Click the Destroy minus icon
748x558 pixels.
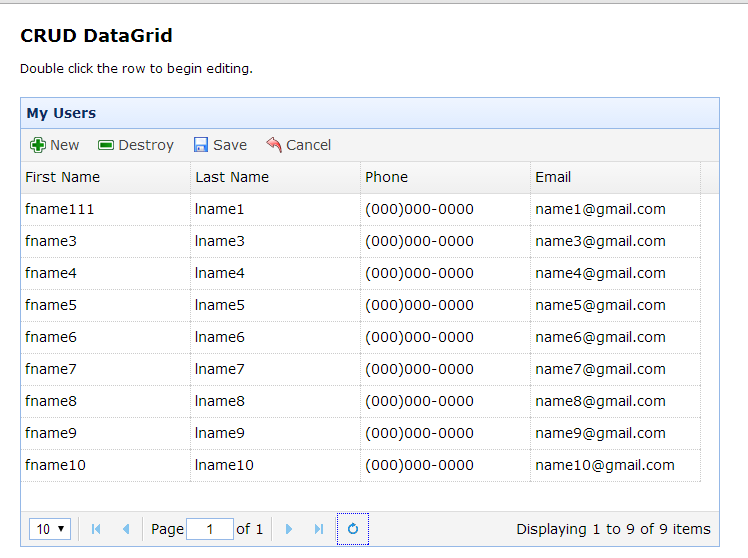coord(106,145)
